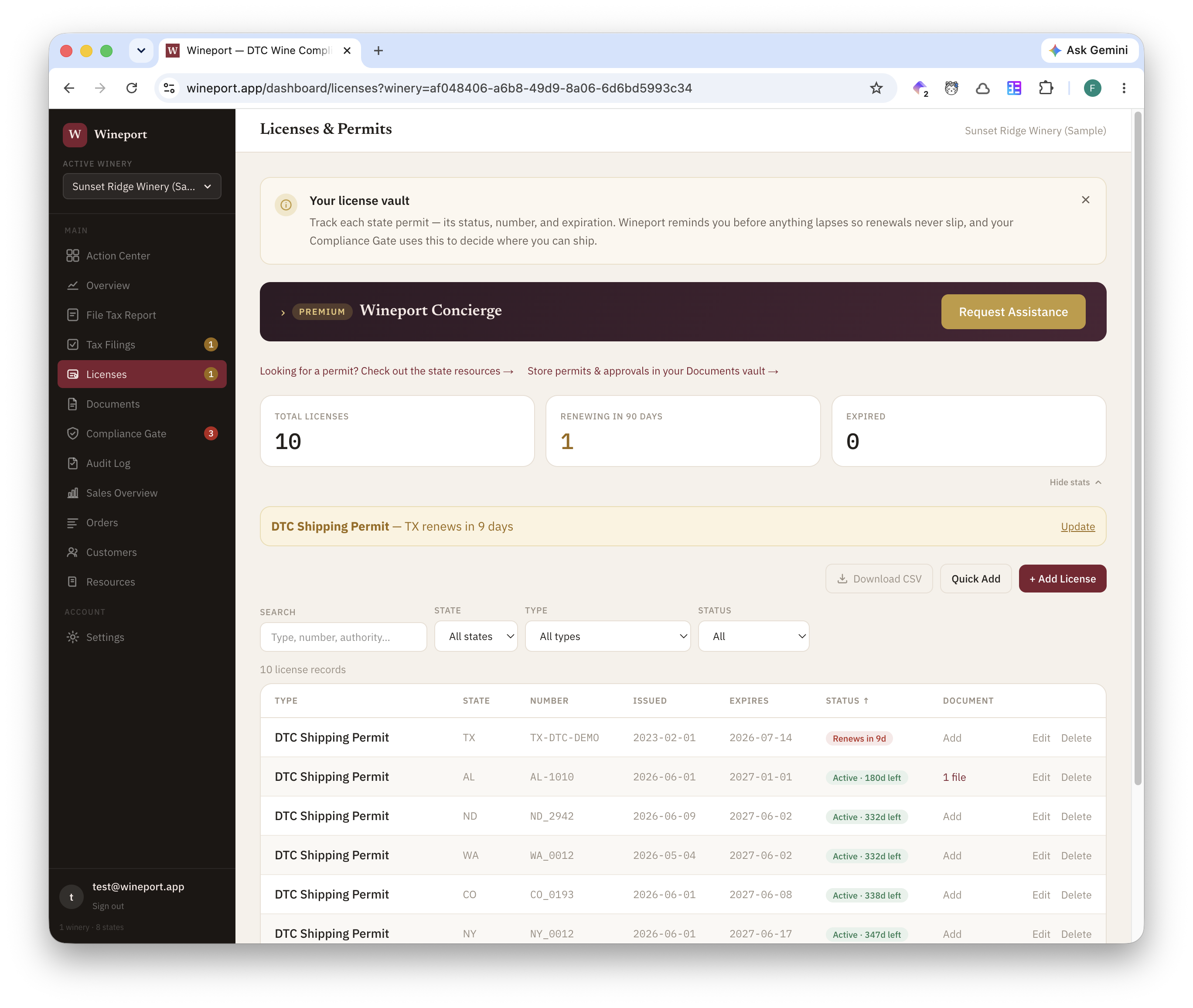Select the Documents sidebar item

142,404
